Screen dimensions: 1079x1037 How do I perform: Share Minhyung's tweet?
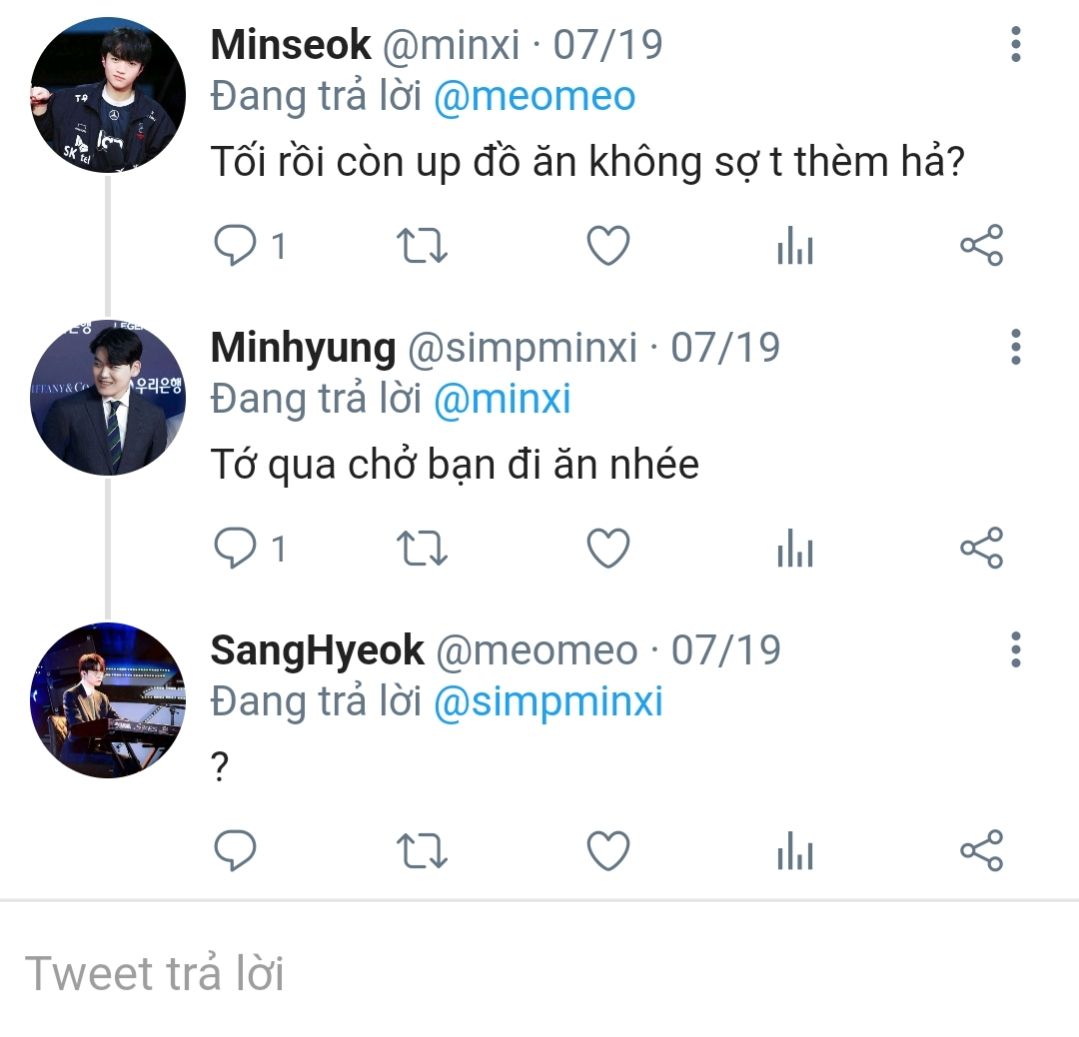click(981, 549)
